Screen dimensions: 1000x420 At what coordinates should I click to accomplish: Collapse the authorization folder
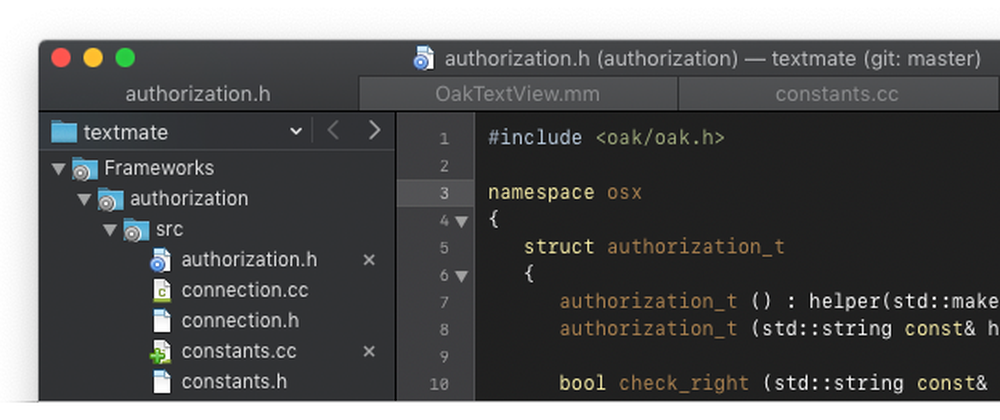[84, 199]
